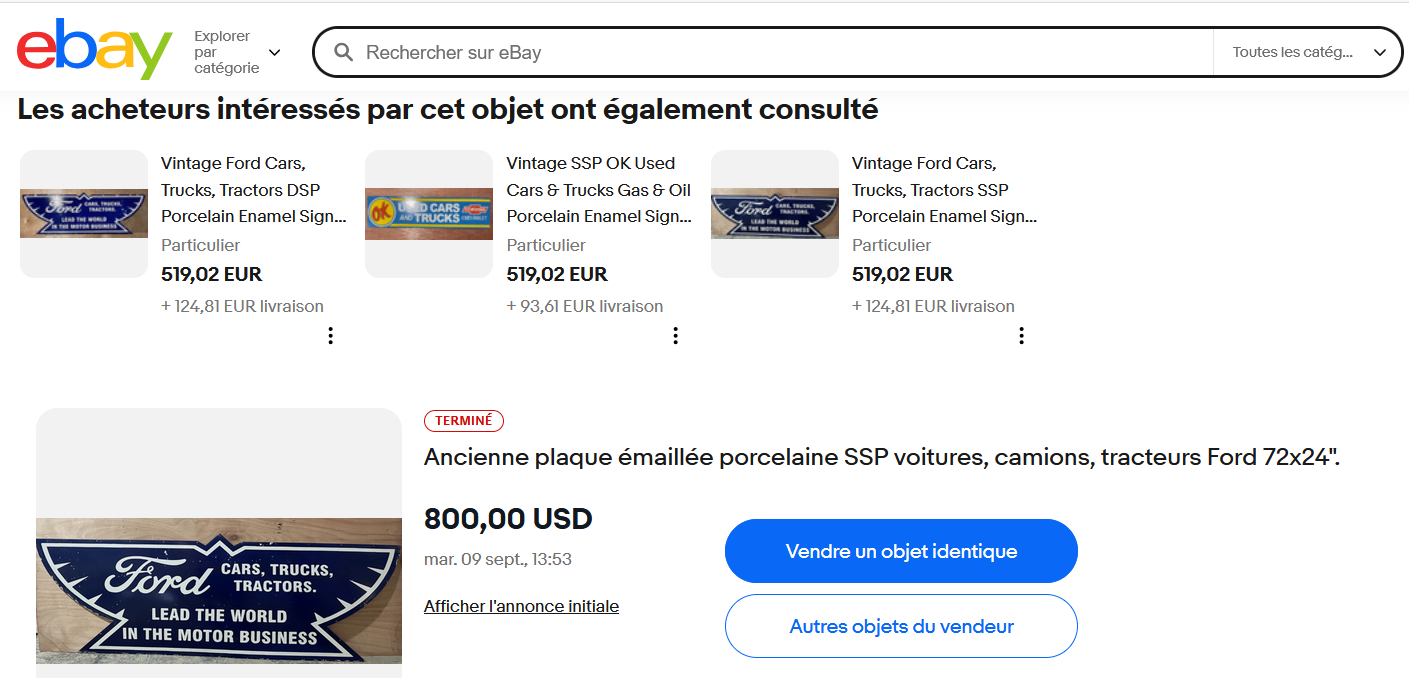
Task: Open options menu for Ford SSP sign
Action: [1021, 336]
